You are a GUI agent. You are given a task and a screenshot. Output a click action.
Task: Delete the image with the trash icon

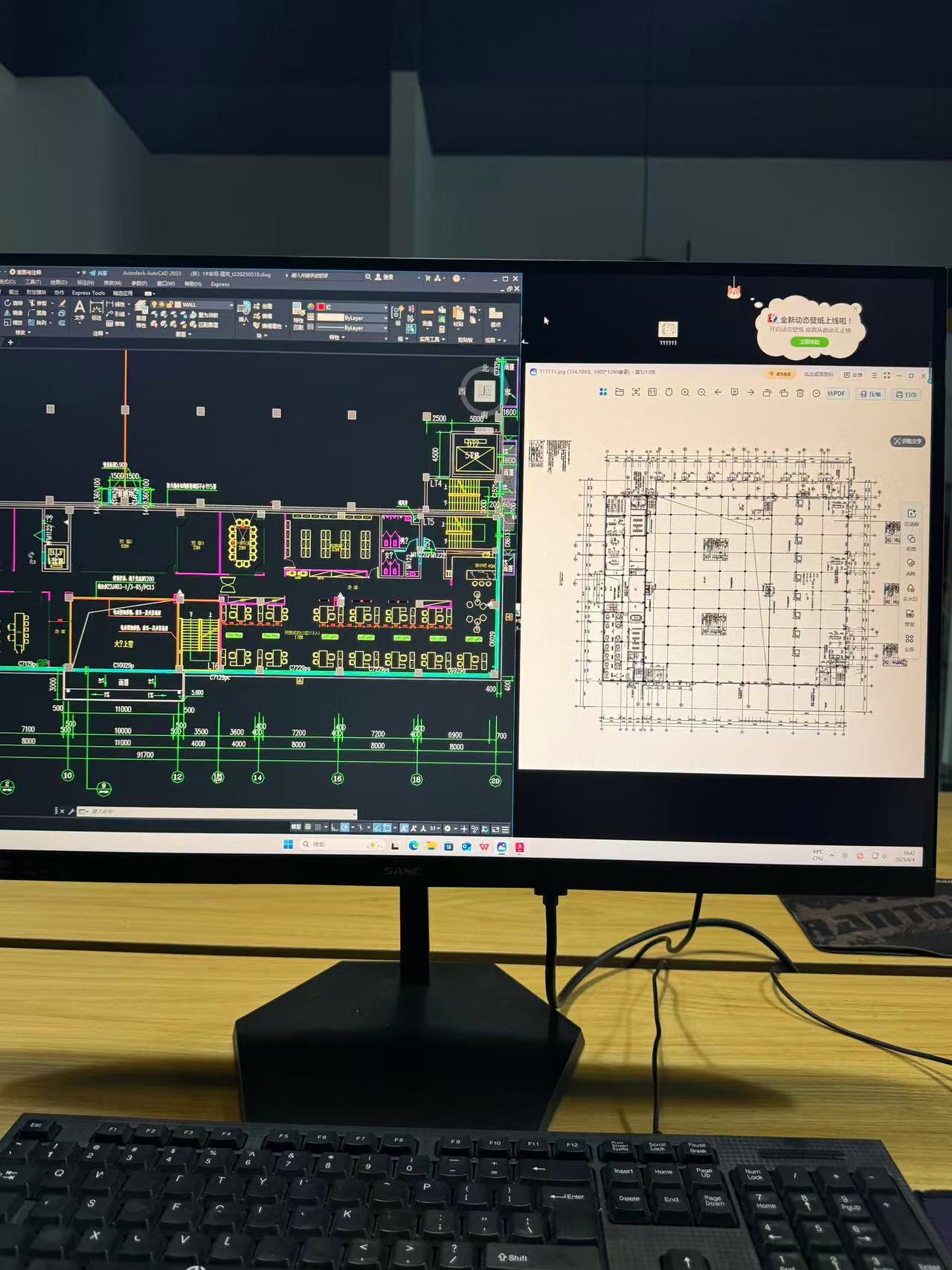click(800, 393)
